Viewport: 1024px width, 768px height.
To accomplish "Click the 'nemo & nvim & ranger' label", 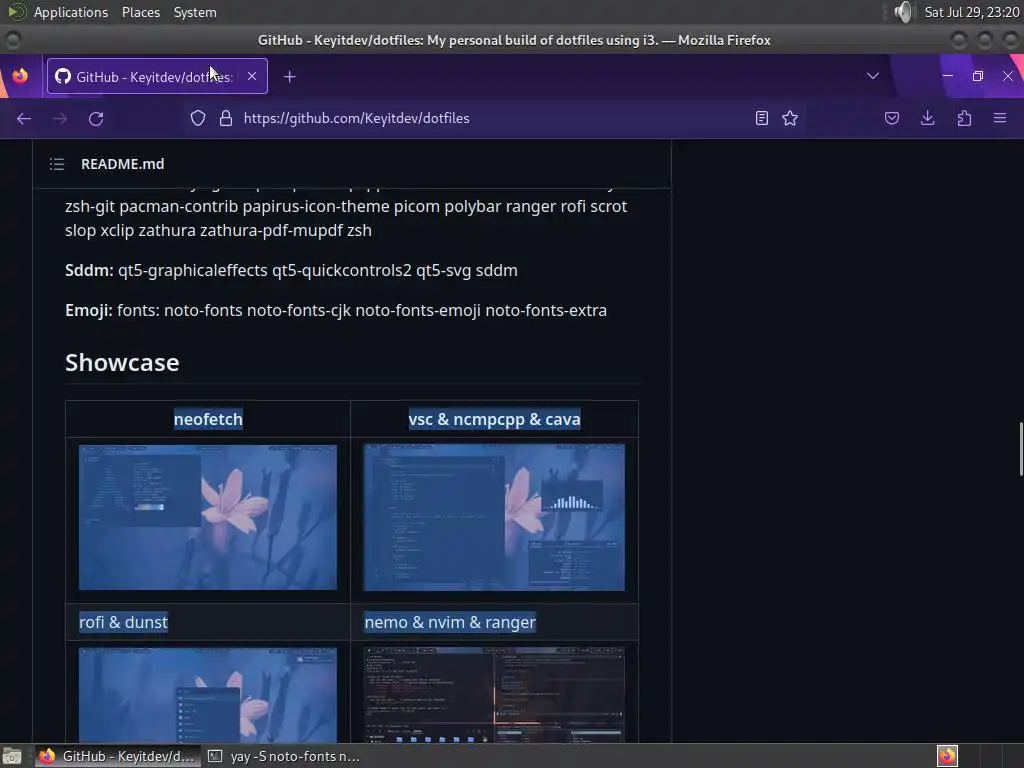I will point(450,622).
